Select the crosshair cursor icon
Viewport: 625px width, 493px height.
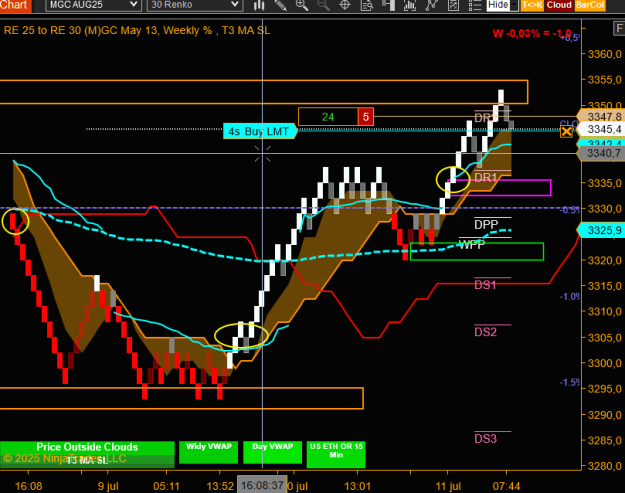(344, 5)
